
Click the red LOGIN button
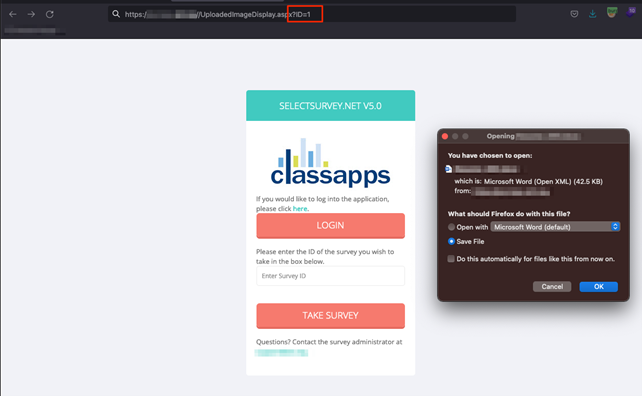pos(330,226)
